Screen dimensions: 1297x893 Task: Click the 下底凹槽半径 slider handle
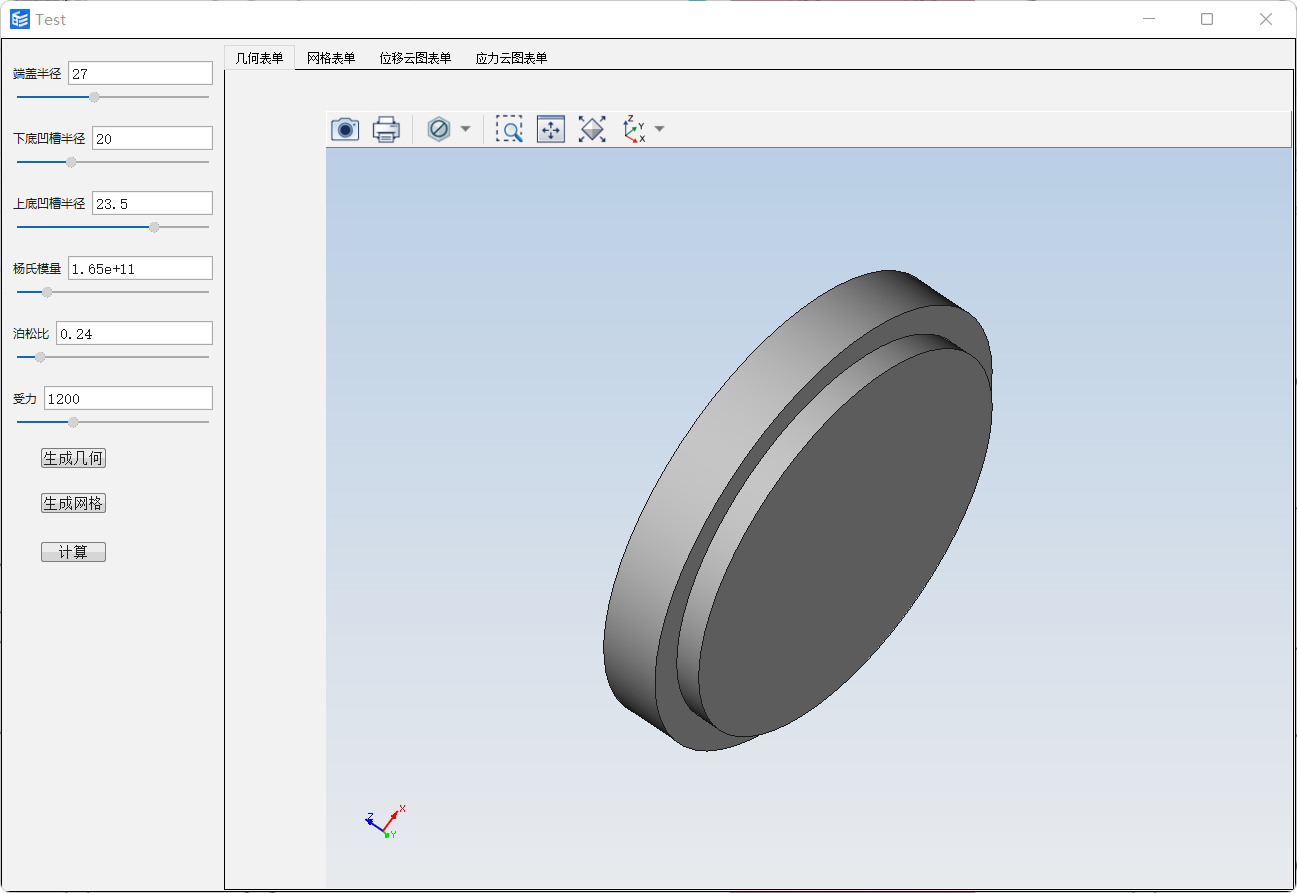click(71, 162)
